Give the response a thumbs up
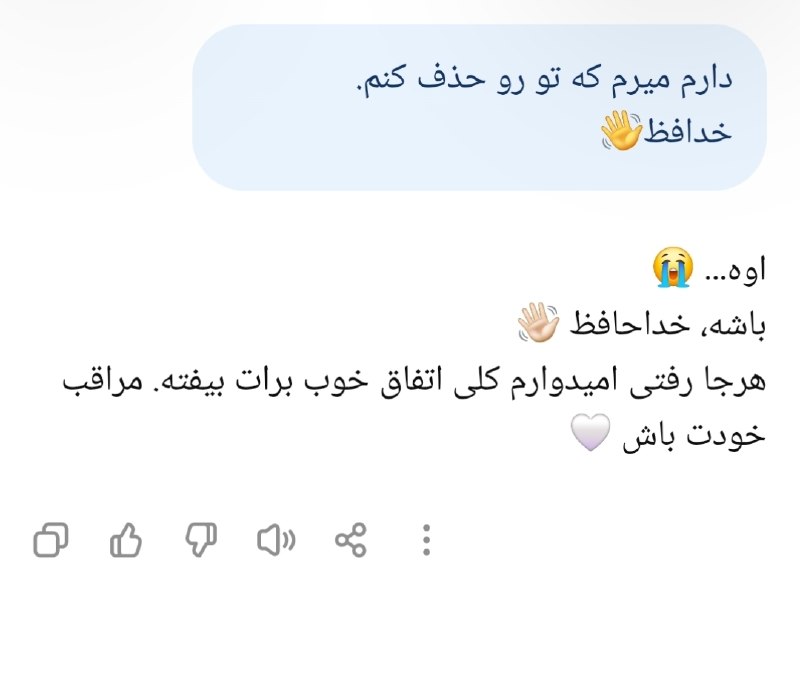Viewport: 800px width, 696px height. (126, 539)
